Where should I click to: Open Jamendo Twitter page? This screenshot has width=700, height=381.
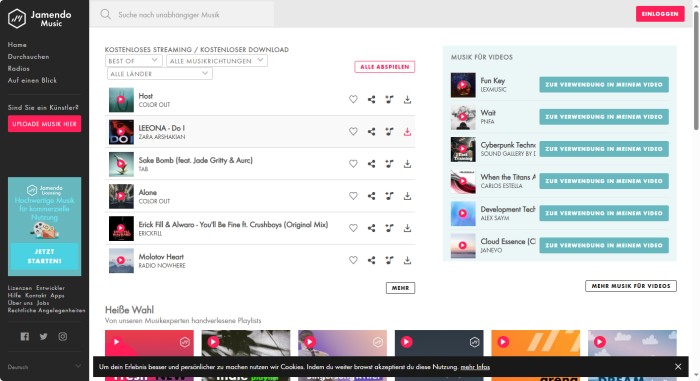pyautogui.click(x=43, y=336)
